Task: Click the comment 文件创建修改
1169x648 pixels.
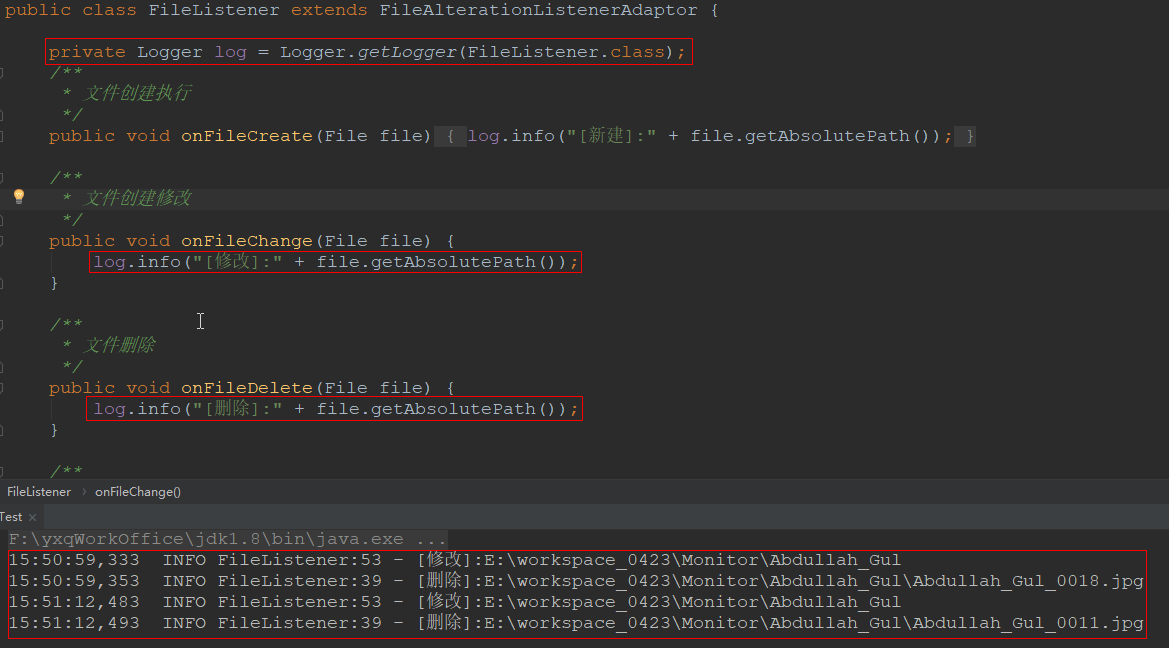Action: 137,198
